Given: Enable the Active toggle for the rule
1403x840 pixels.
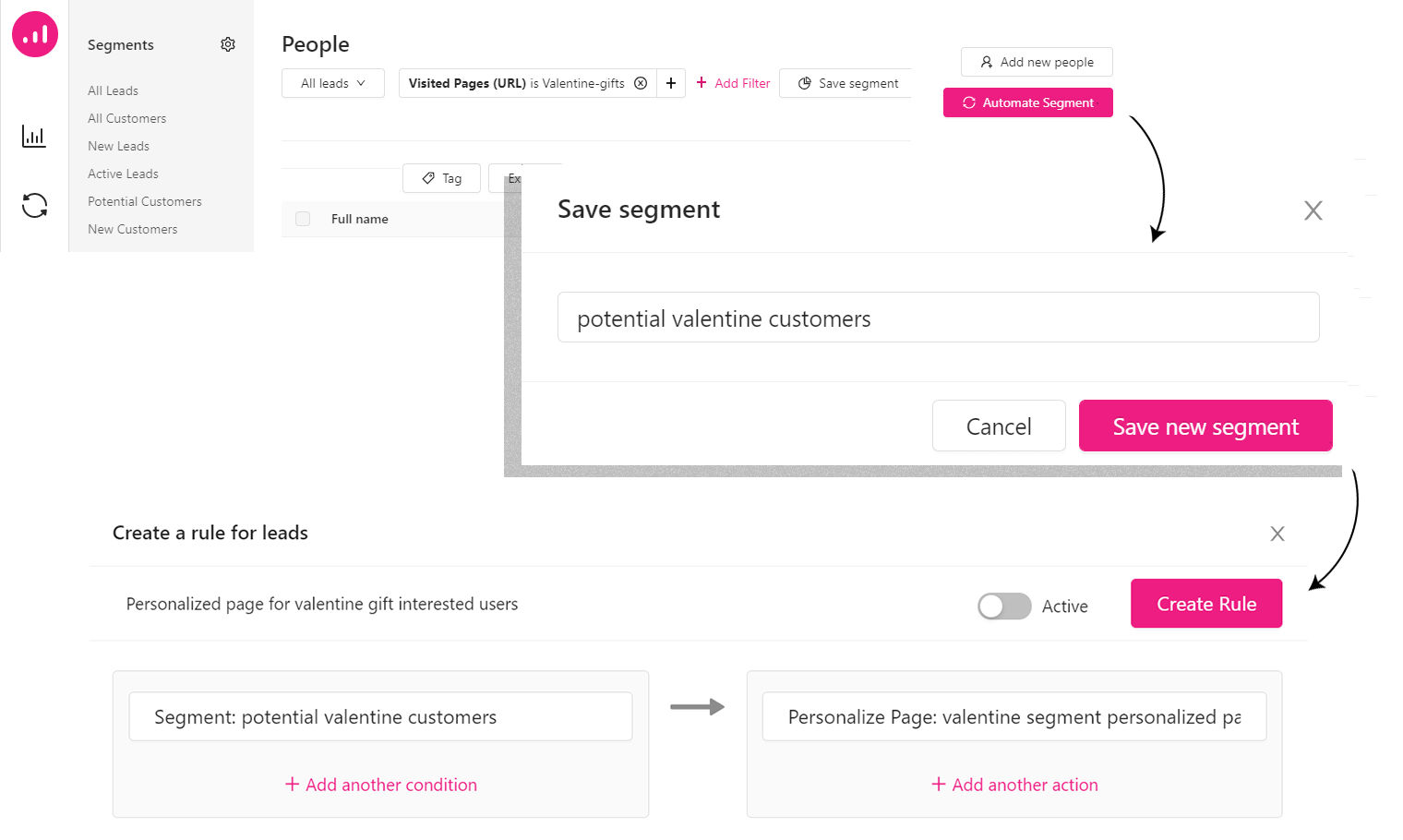Looking at the screenshot, I should [1004, 606].
